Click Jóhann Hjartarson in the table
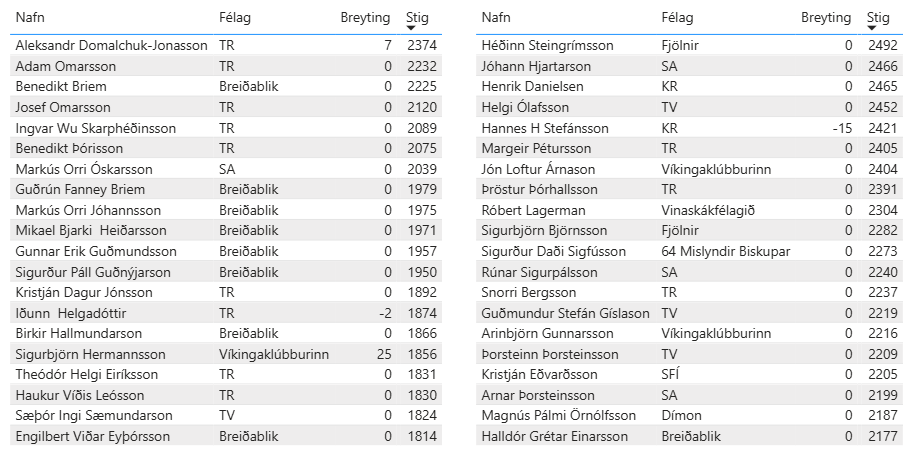 536,66
